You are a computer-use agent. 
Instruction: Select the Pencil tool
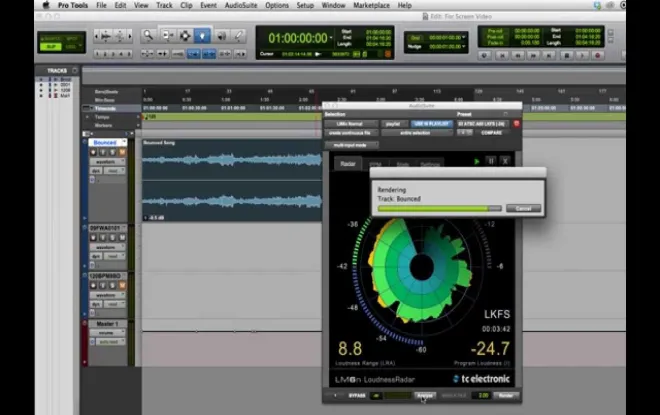click(x=238, y=36)
